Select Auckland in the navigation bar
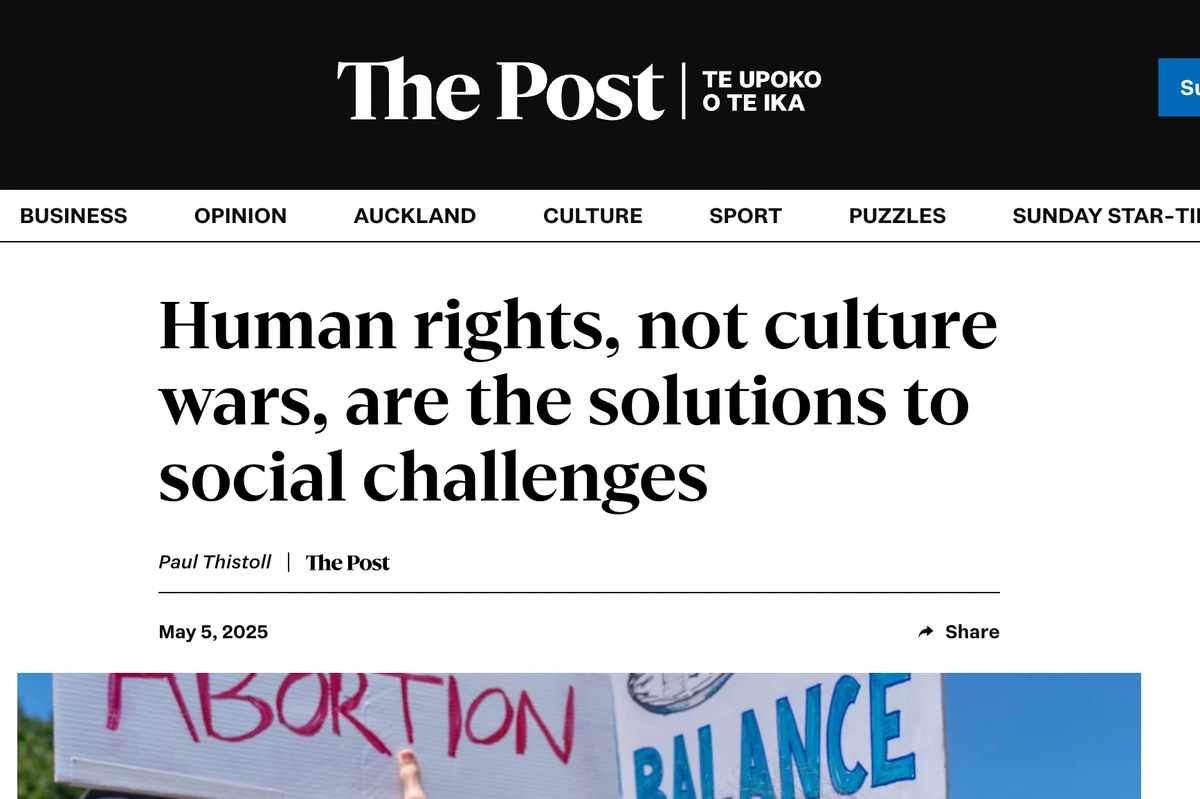The width and height of the screenshot is (1200, 799). point(415,216)
